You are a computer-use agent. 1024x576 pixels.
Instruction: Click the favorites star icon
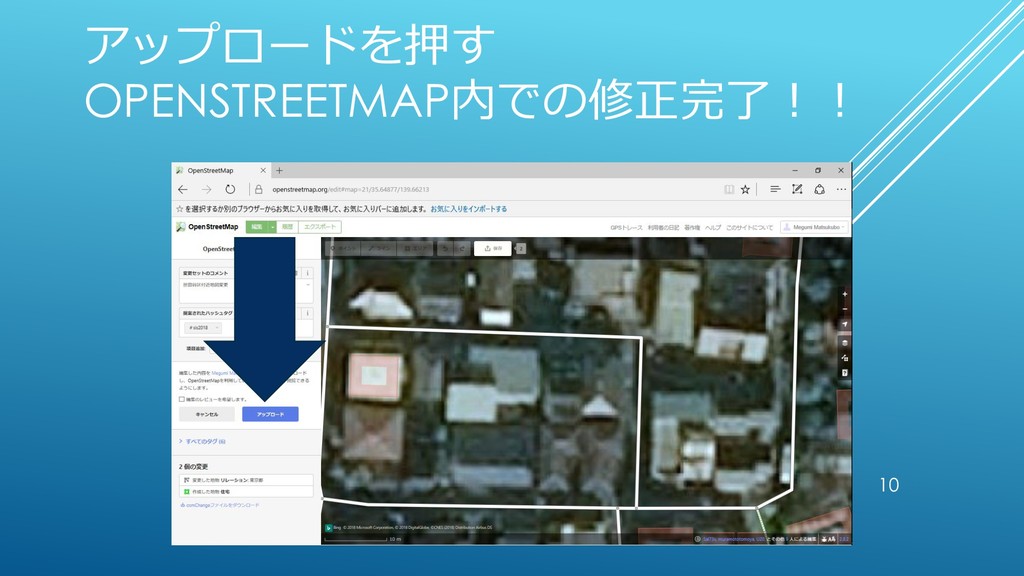point(745,189)
